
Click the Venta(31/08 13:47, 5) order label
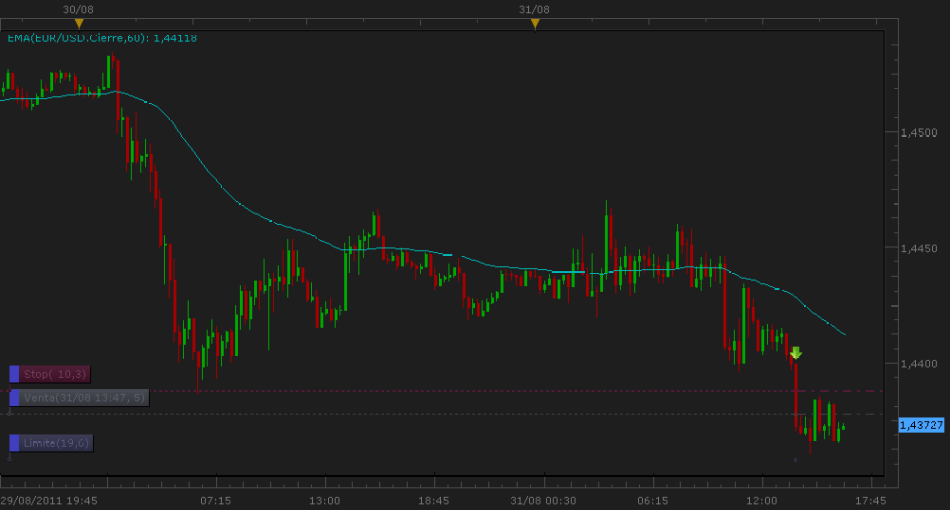(x=85, y=398)
